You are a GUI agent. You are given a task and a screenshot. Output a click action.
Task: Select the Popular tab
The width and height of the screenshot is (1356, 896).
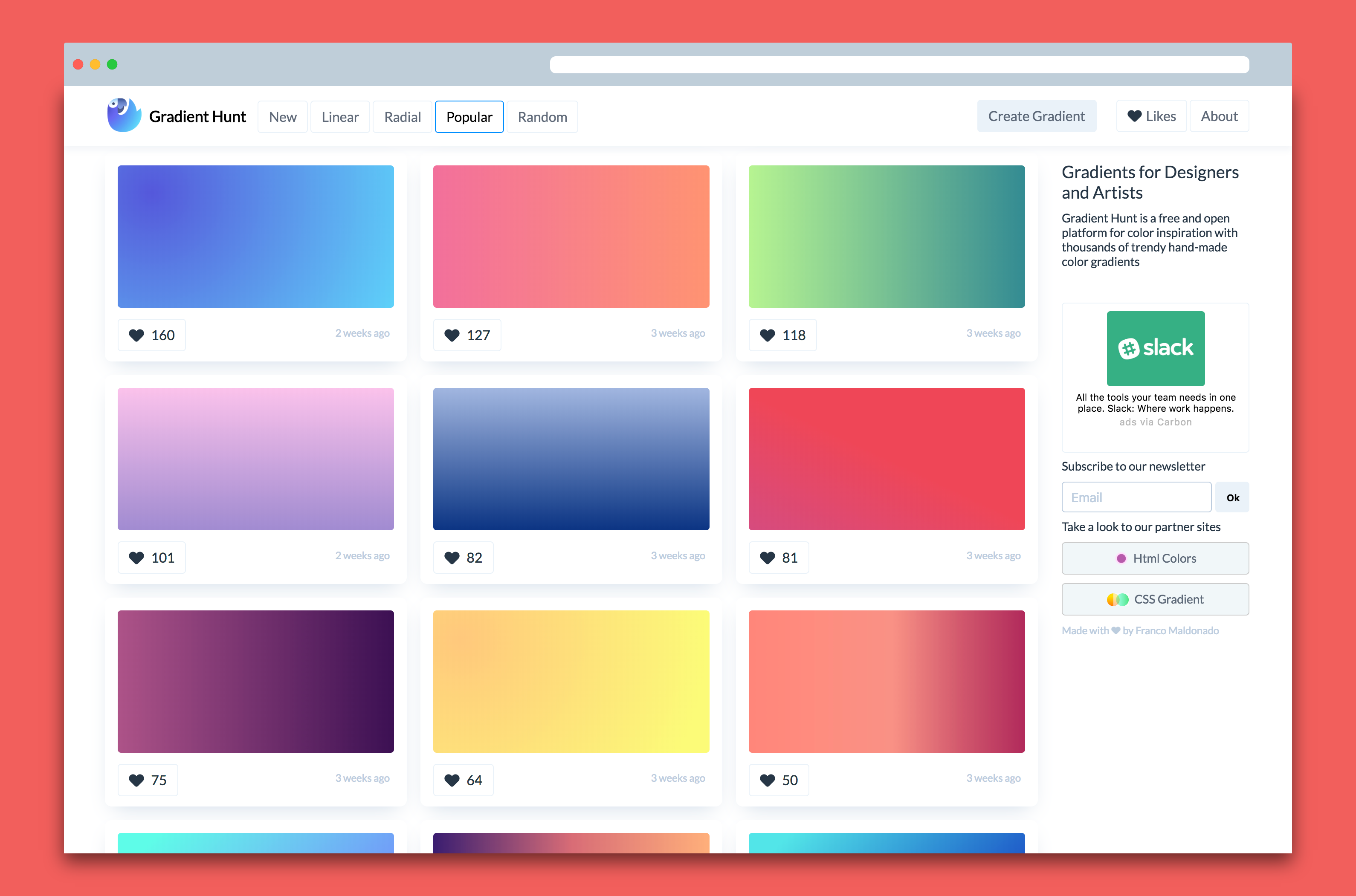[x=469, y=116]
